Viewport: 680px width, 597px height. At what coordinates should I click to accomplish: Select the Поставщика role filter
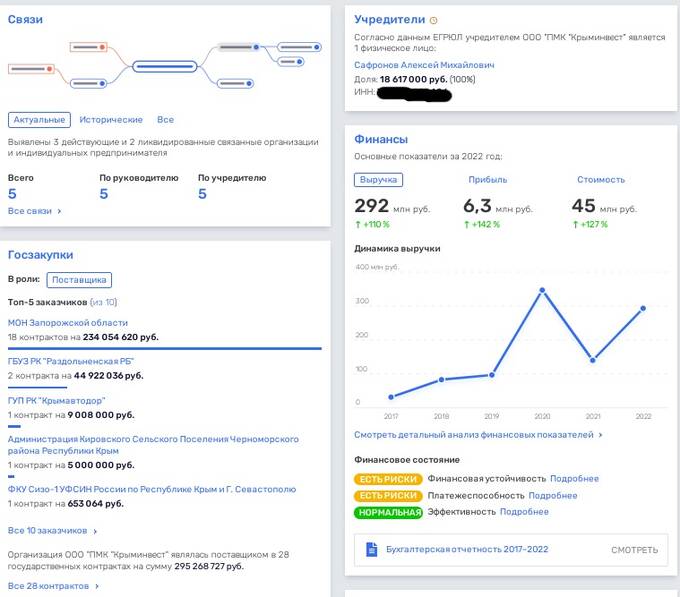tap(79, 280)
